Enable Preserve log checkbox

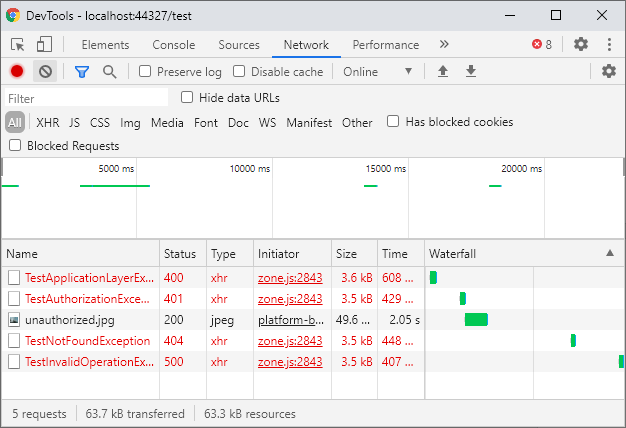tap(145, 71)
